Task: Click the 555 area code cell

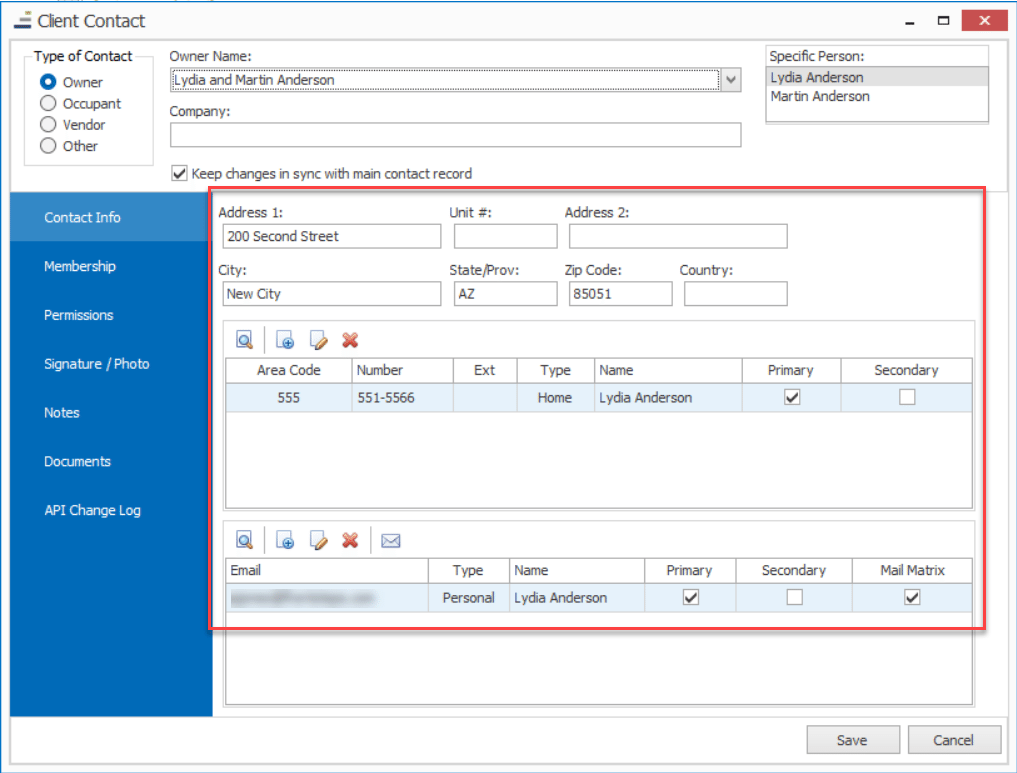Action: pyautogui.click(x=289, y=398)
